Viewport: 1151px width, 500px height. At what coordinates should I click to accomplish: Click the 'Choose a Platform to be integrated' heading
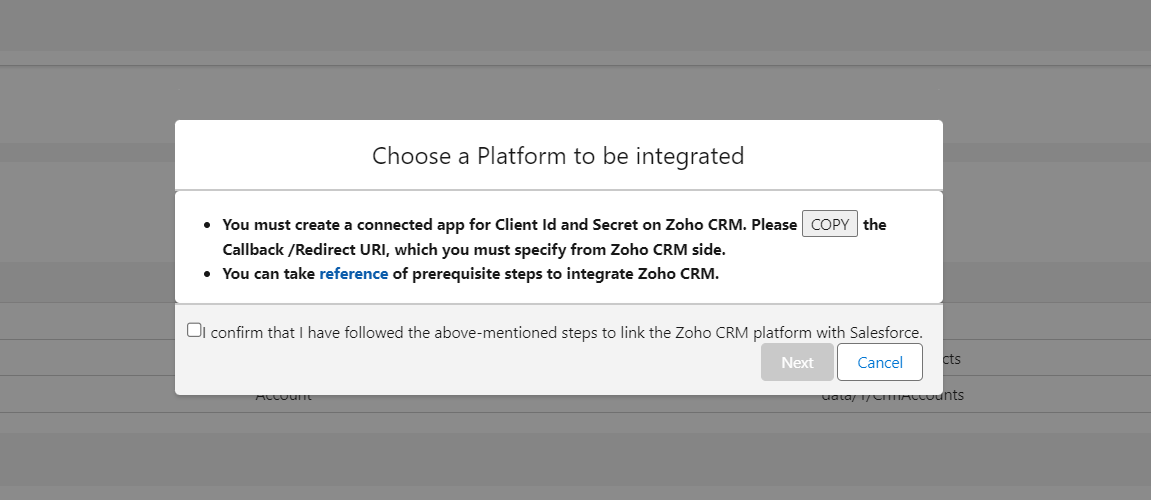coord(558,156)
